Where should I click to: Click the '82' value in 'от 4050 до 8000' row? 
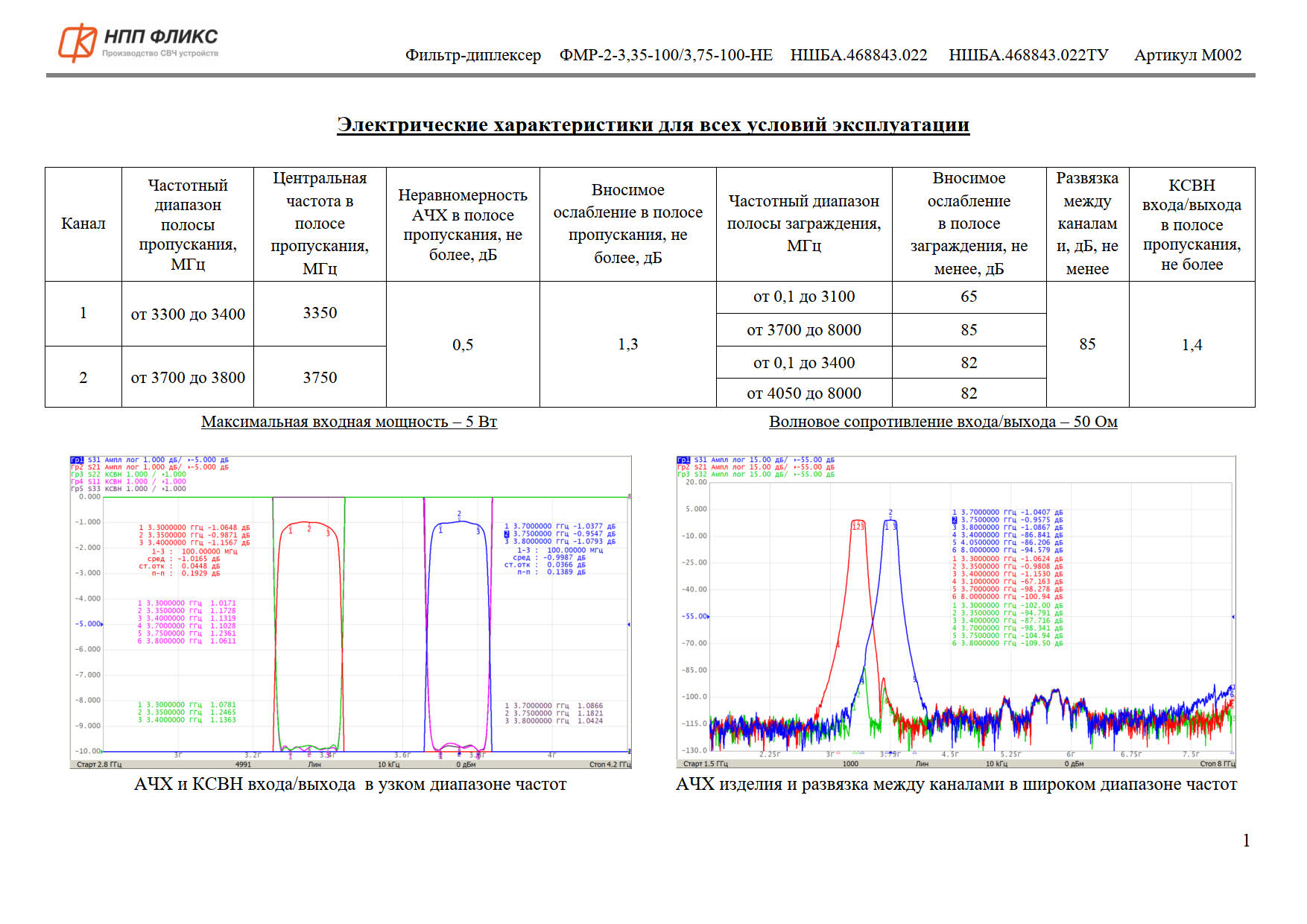969,393
